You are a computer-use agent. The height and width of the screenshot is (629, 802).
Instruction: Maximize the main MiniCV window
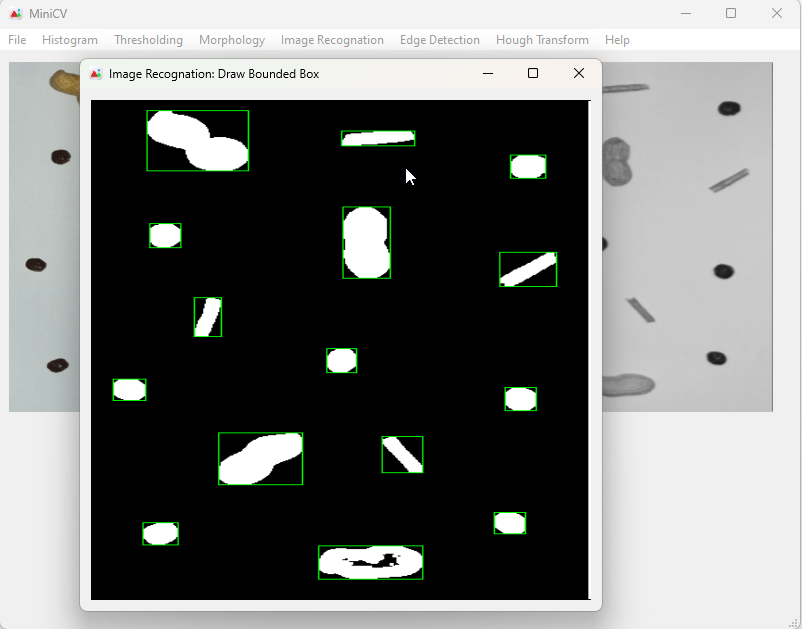click(731, 14)
